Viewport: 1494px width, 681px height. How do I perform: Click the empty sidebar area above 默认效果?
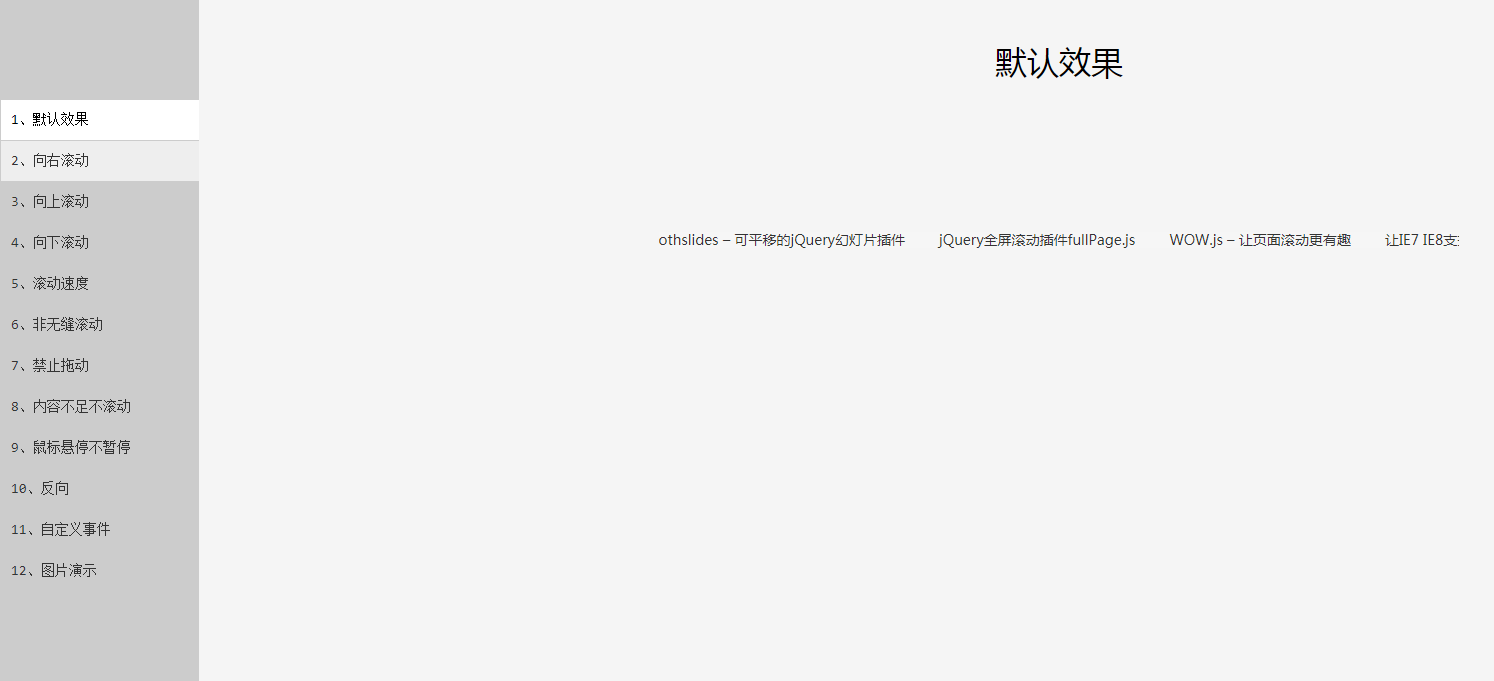click(99, 50)
